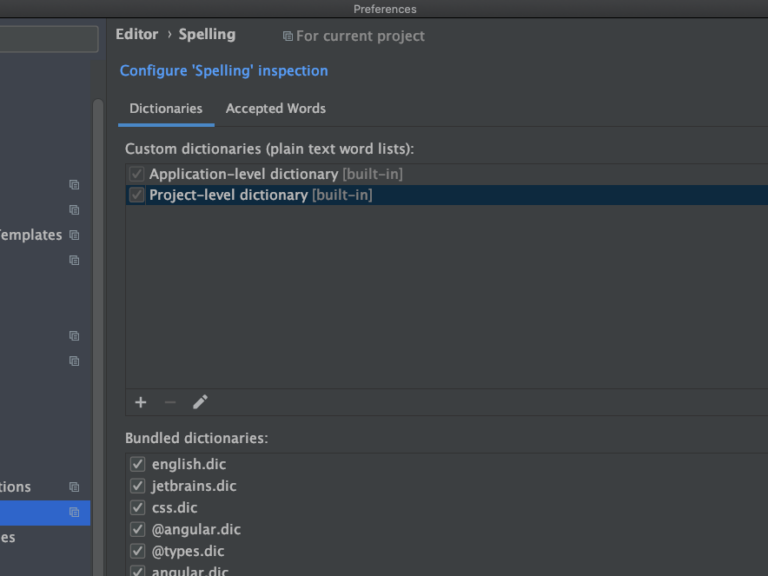
Task: Click project-scope icon beside sidebar item ending 'tions'
Action: [x=74, y=487]
